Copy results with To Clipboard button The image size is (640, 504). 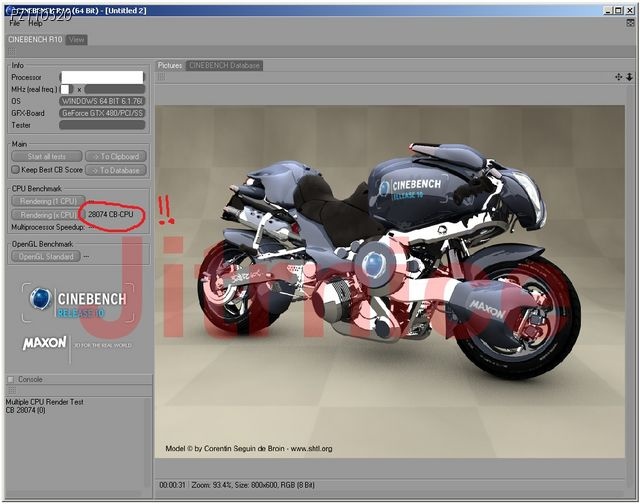(x=116, y=156)
